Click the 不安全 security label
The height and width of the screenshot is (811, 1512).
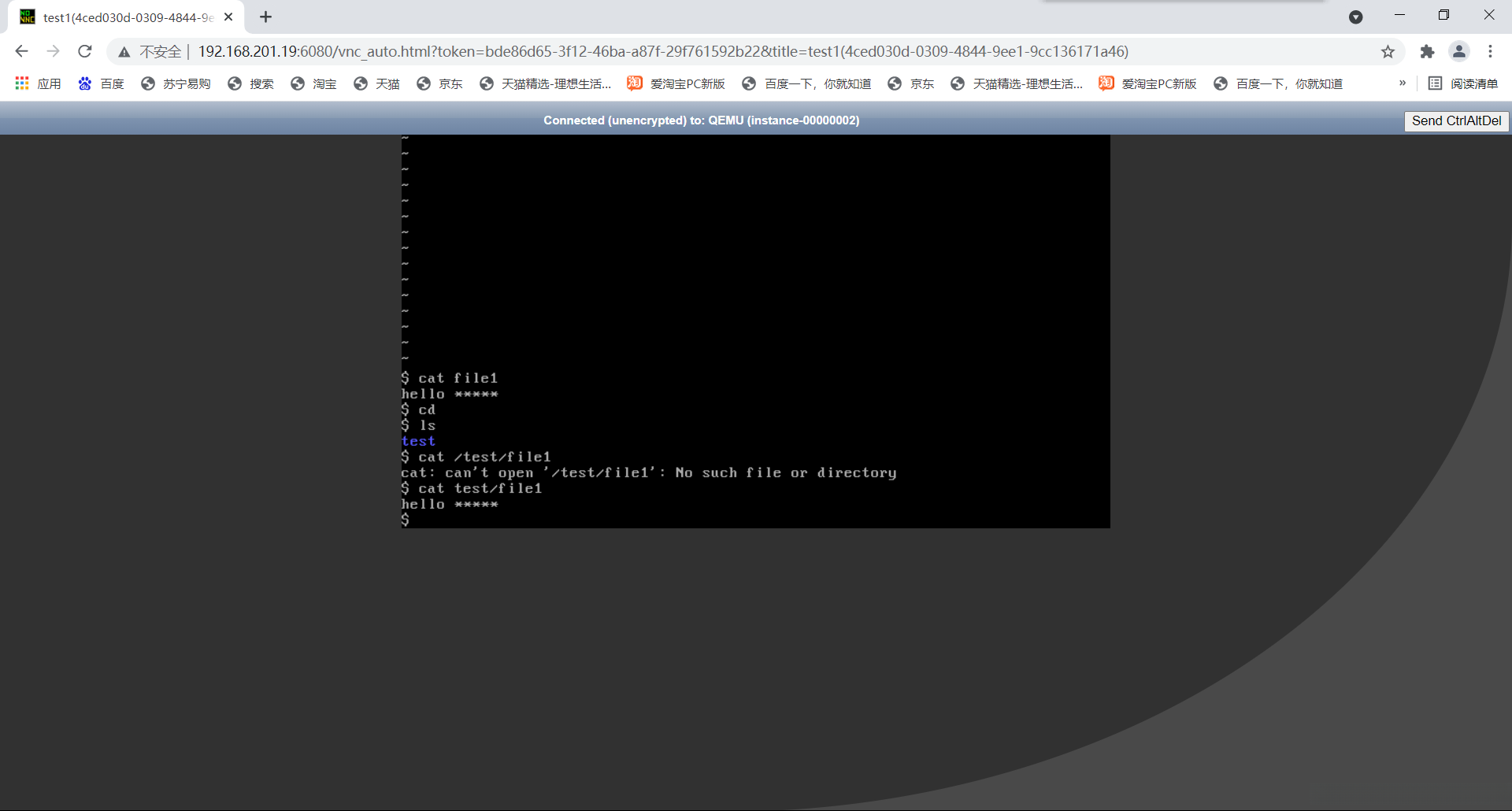[x=161, y=51]
